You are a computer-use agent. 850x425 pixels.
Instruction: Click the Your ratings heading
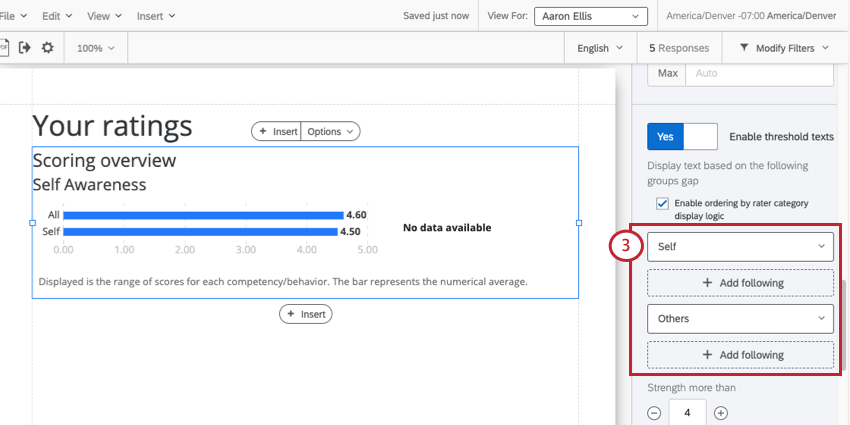[x=112, y=126]
